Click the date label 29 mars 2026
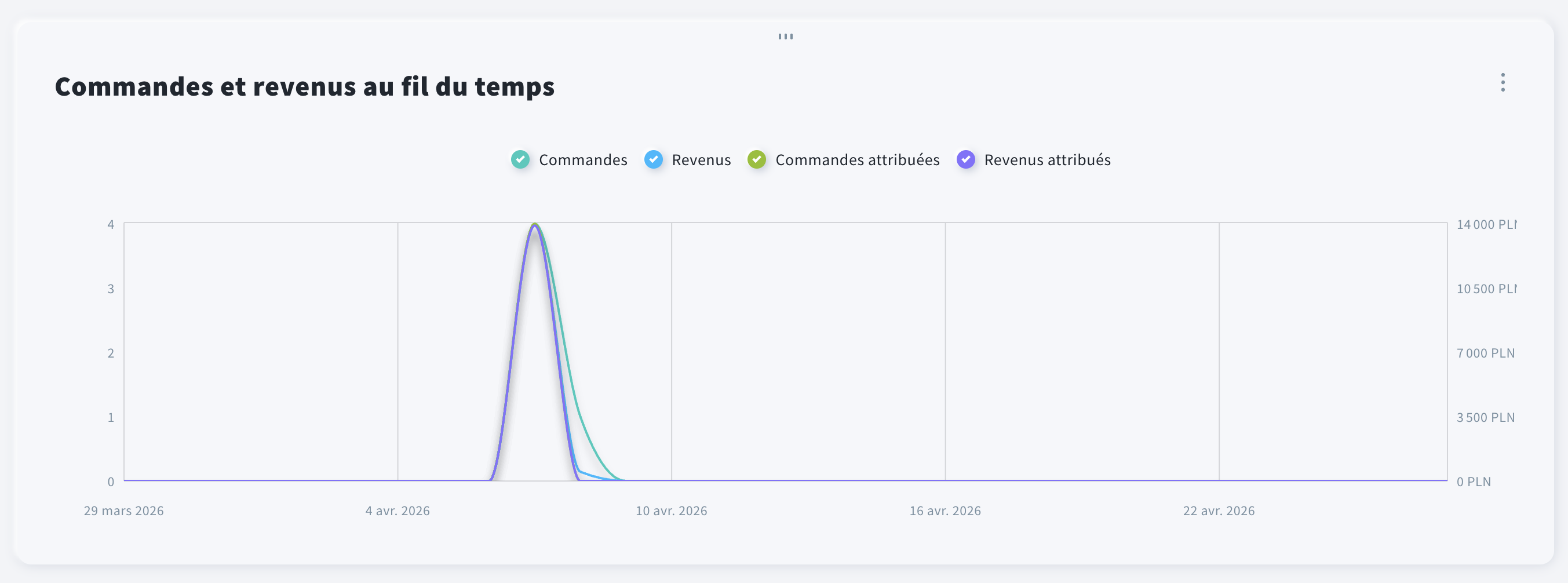 click(x=123, y=511)
